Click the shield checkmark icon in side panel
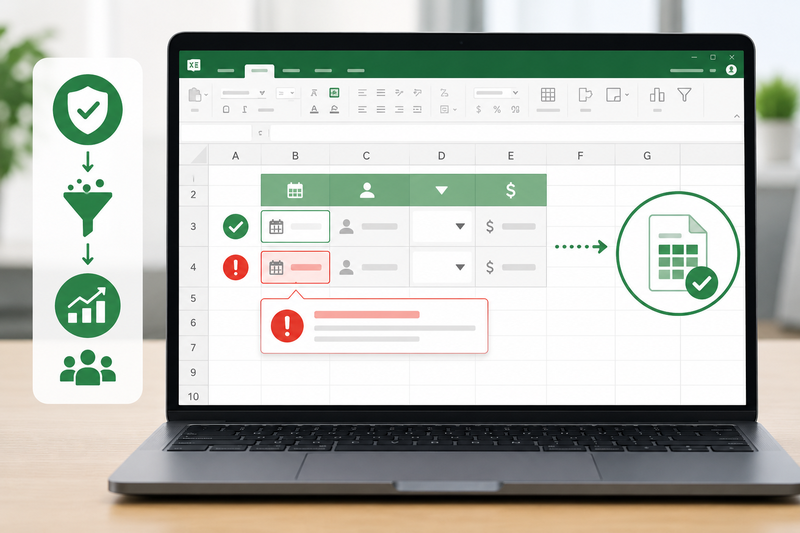The image size is (800, 533). pyautogui.click(x=88, y=109)
